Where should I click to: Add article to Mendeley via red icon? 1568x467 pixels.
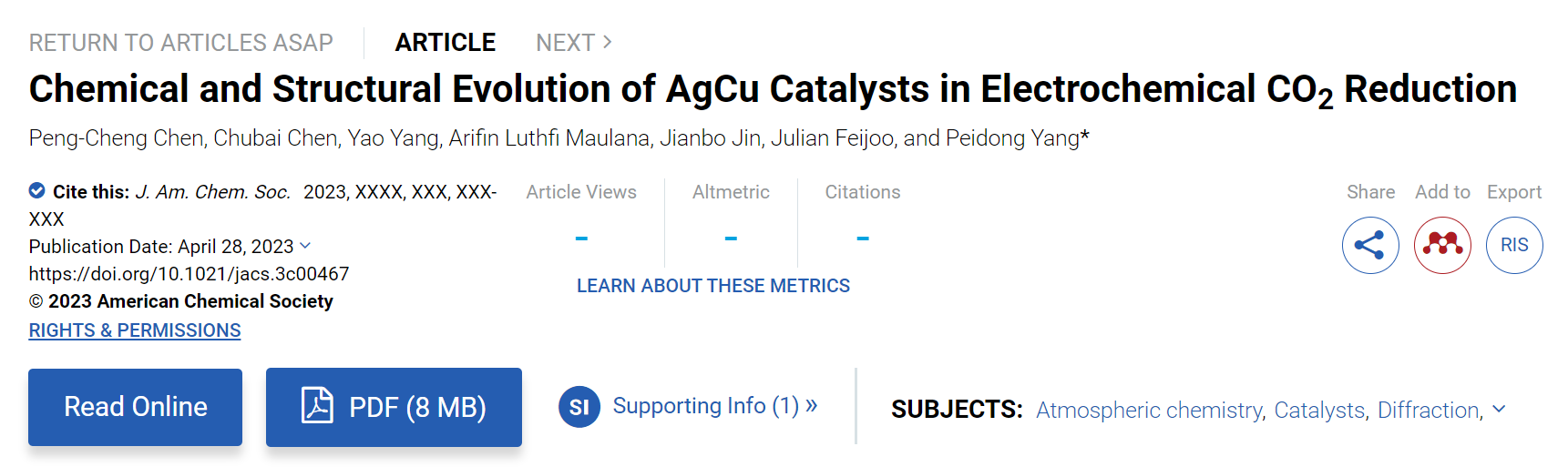coord(1442,245)
